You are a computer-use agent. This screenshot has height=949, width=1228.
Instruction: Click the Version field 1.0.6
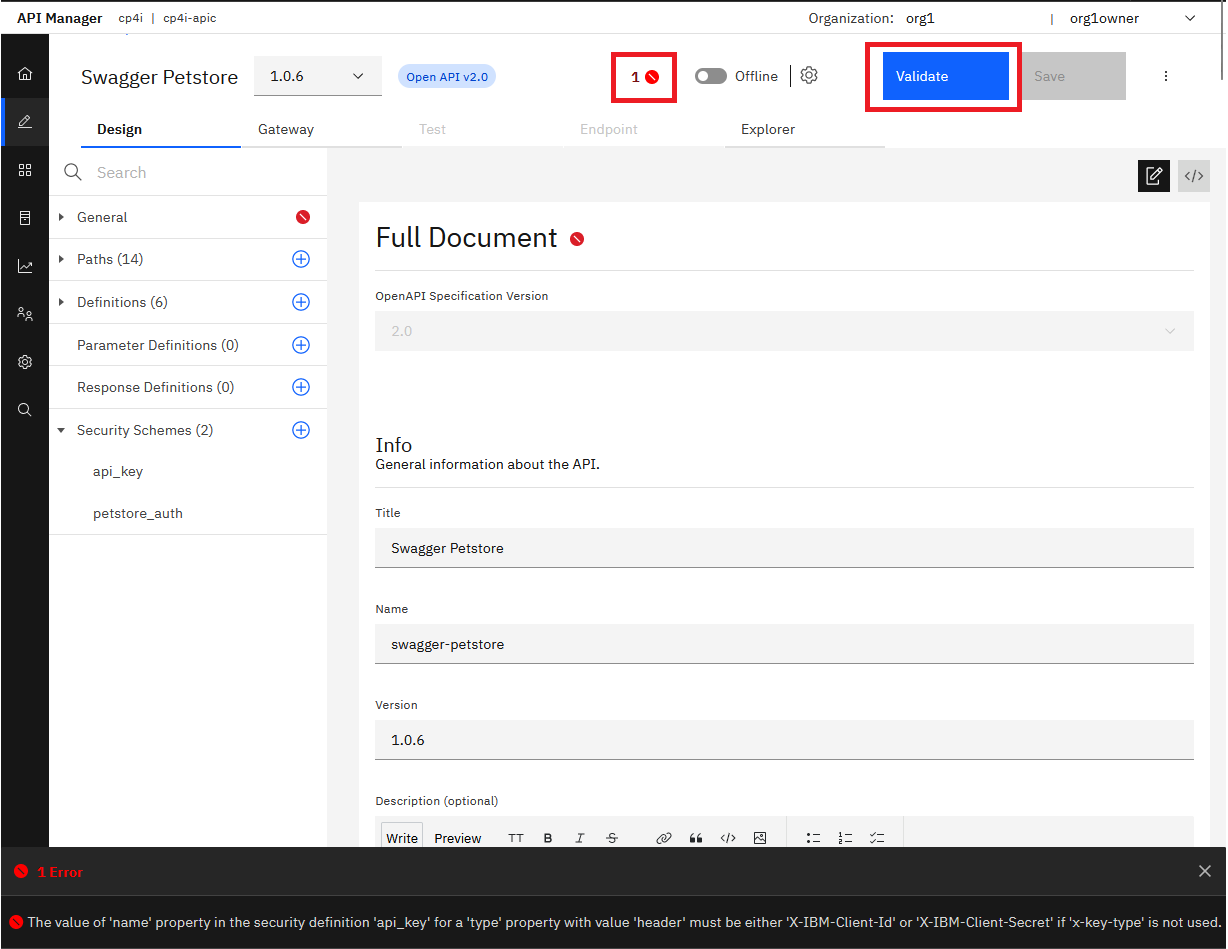tap(784, 740)
